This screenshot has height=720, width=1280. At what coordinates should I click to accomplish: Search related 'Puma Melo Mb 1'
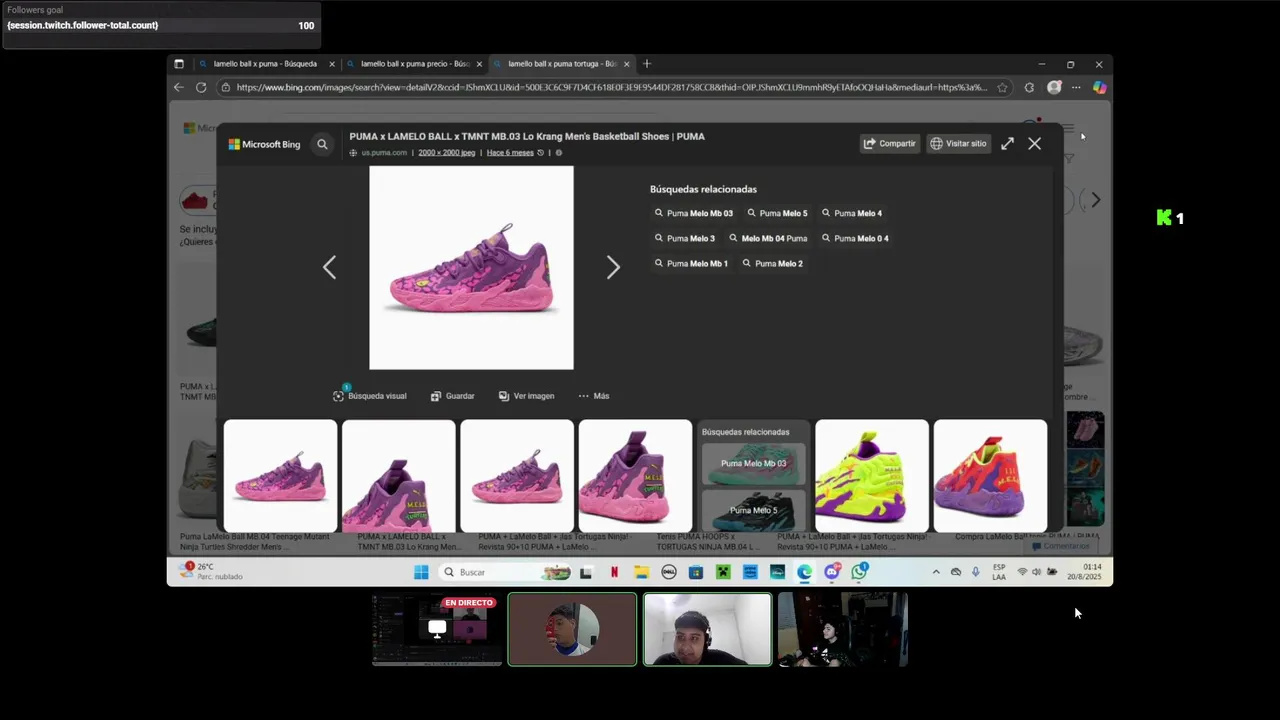pyautogui.click(x=690, y=263)
